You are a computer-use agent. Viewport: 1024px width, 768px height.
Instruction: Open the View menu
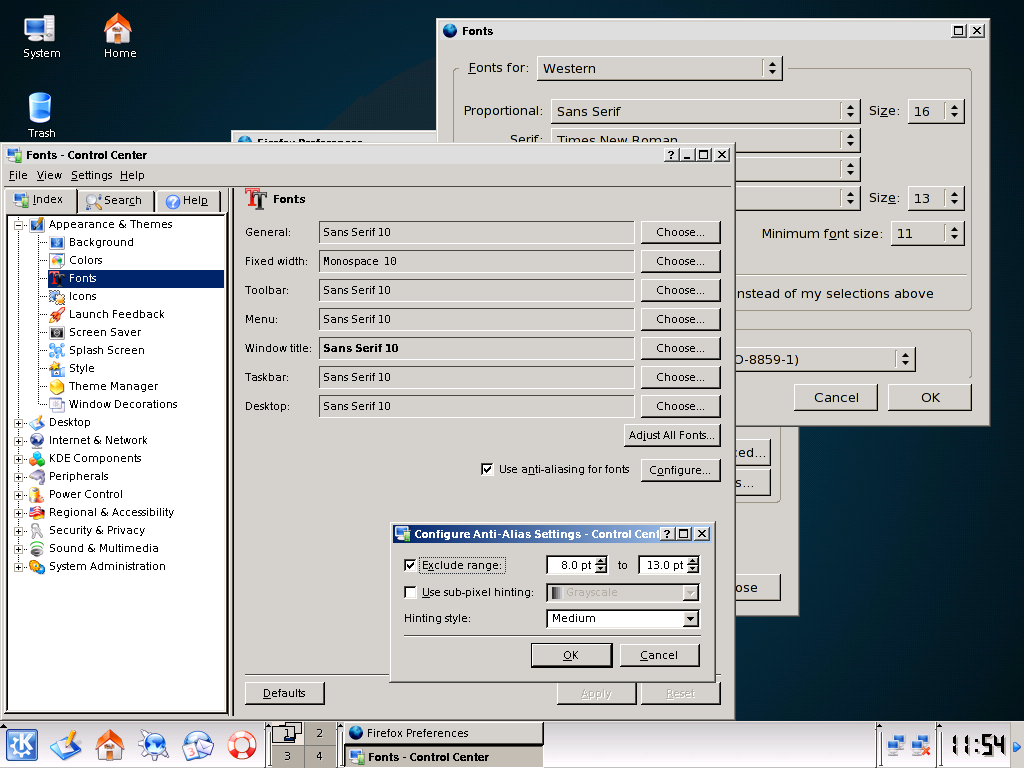tap(49, 175)
